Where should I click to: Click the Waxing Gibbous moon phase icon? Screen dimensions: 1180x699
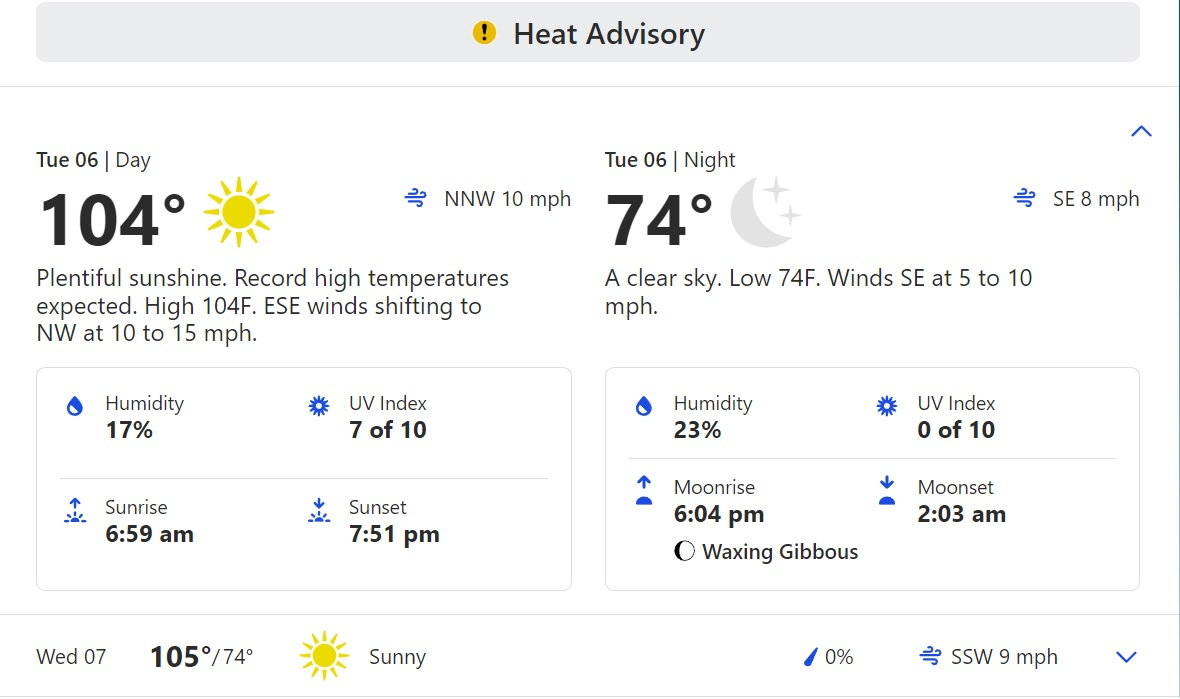tap(684, 551)
